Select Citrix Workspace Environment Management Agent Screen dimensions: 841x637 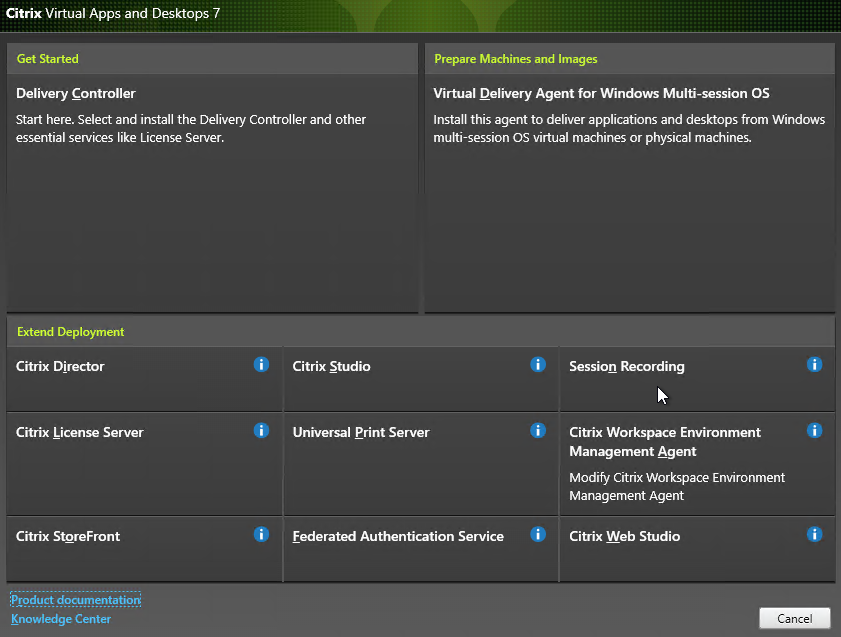pos(665,442)
